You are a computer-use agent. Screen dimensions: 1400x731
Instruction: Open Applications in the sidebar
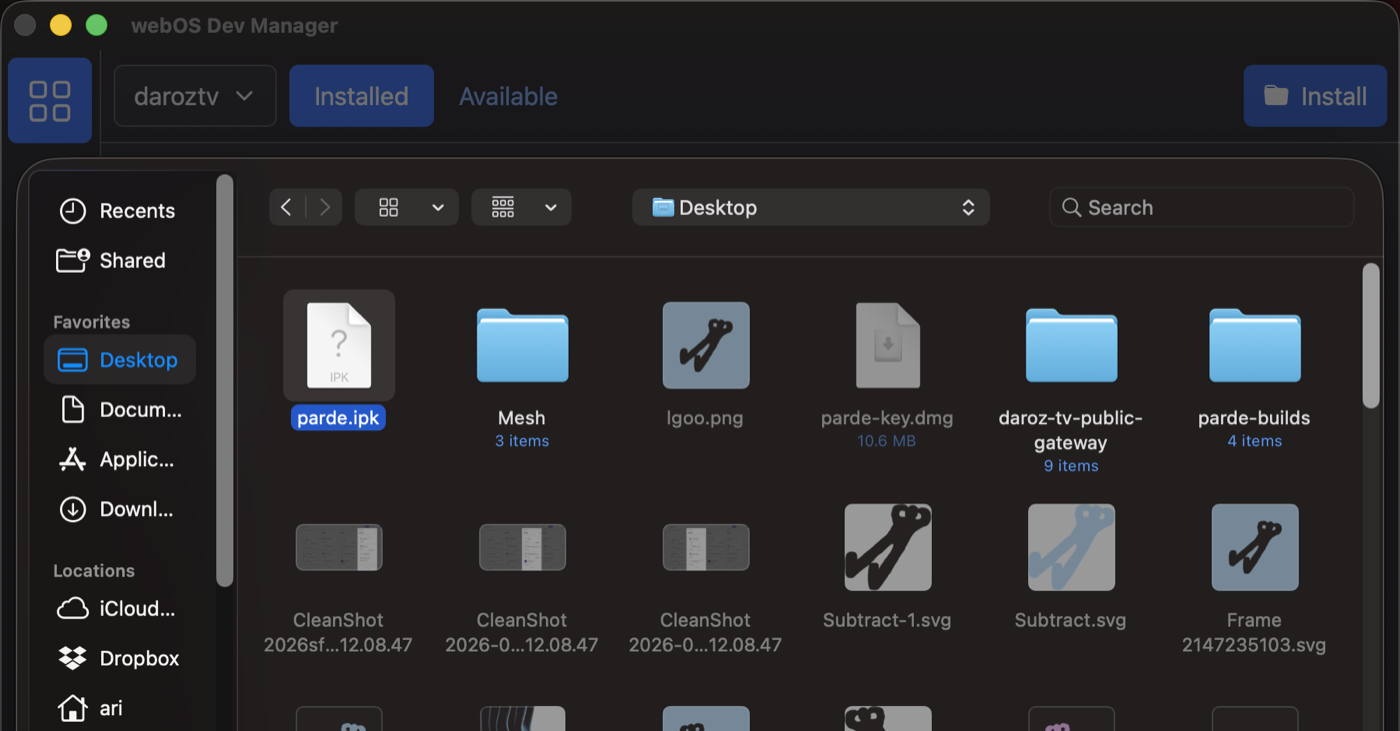(120, 460)
